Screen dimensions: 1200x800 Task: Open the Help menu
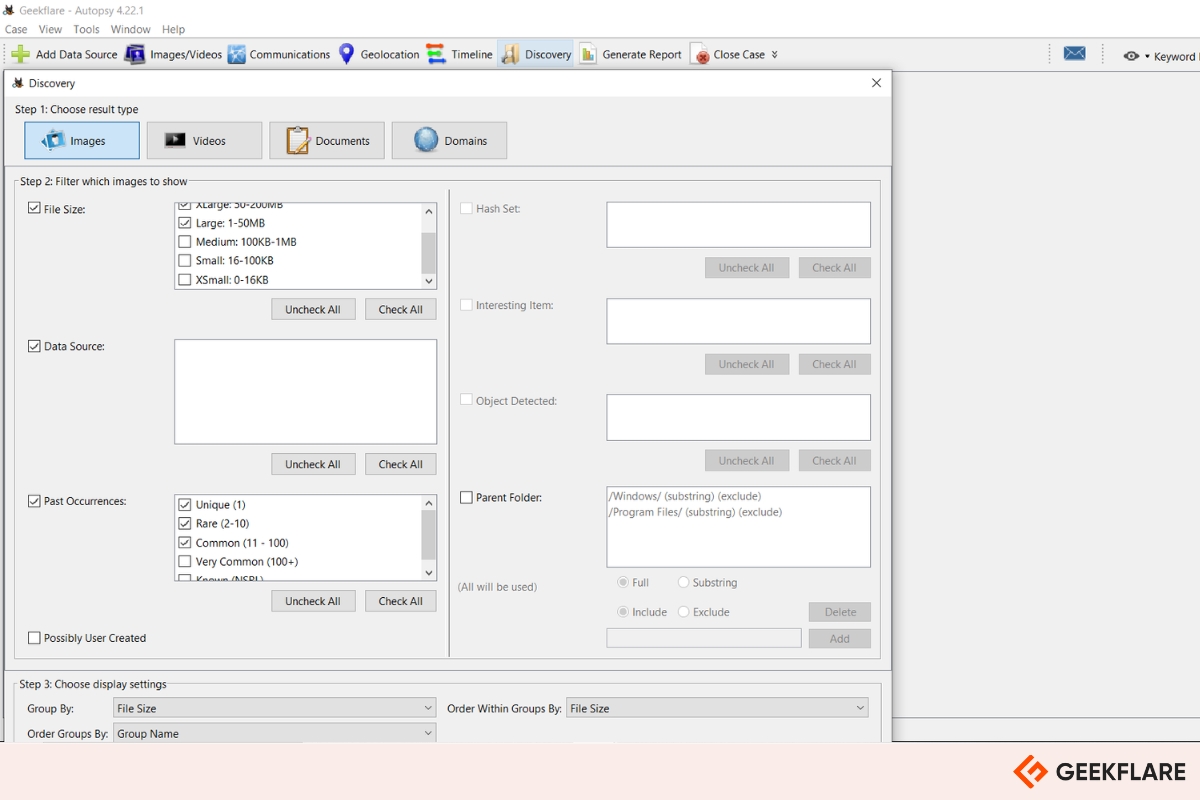tap(174, 29)
